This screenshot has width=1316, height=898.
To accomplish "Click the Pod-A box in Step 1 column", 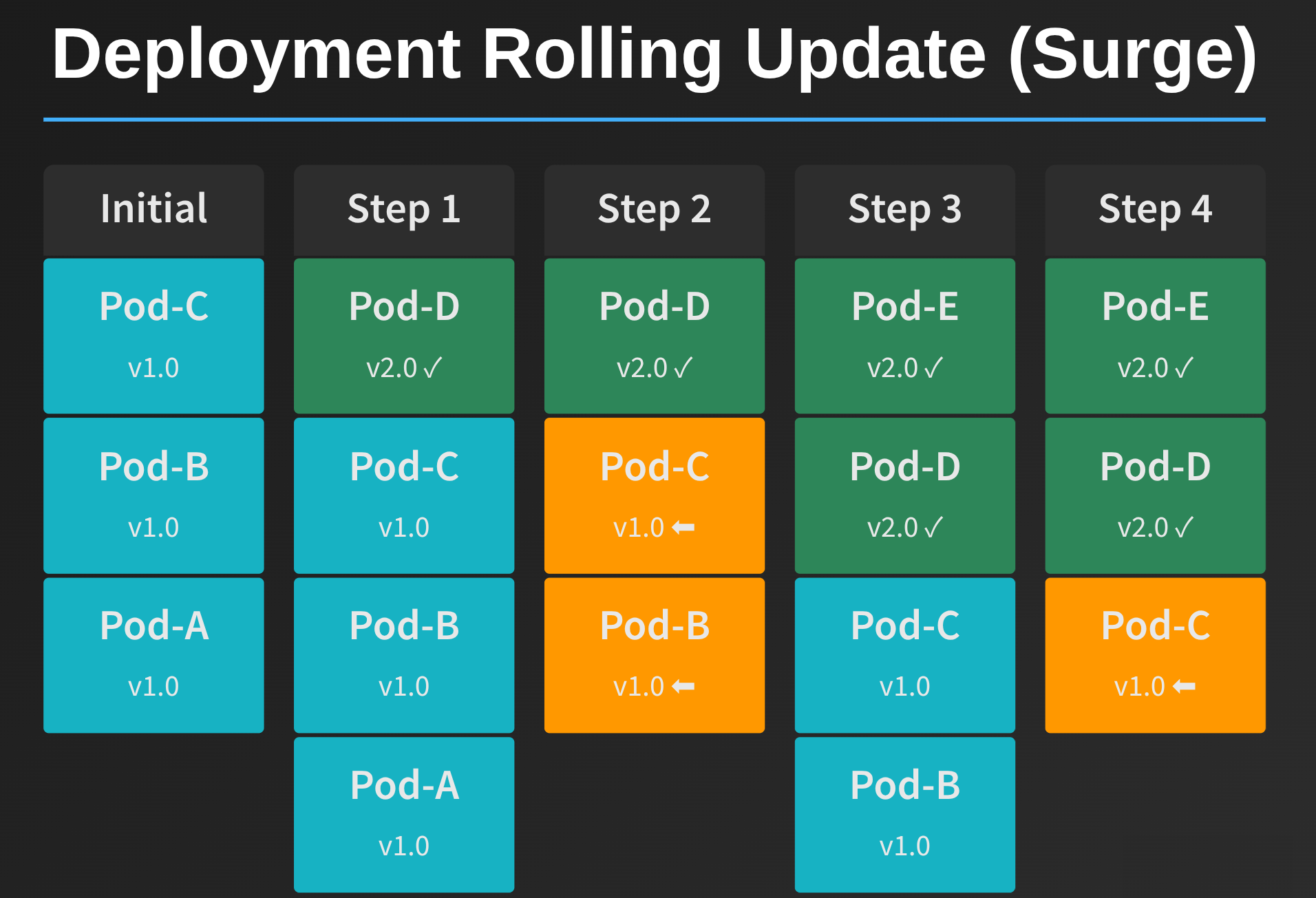I will tap(404, 815).
